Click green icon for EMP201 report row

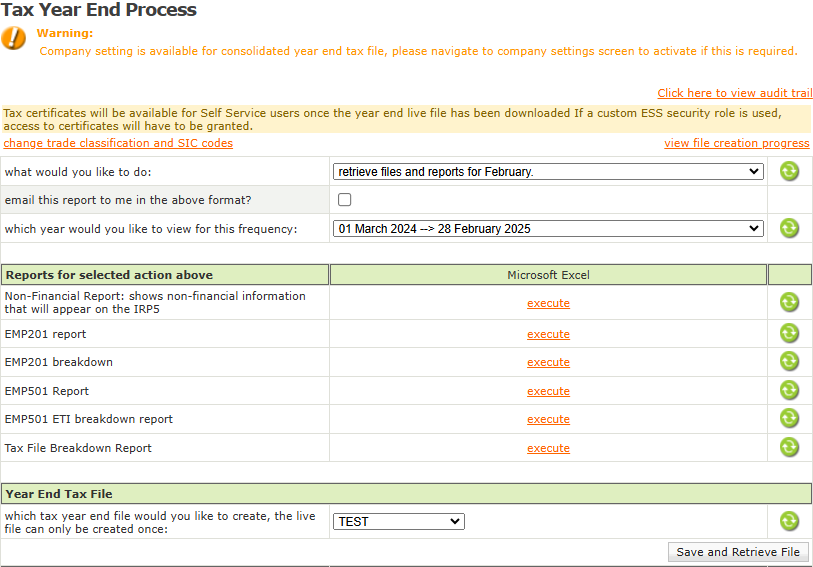(x=789, y=333)
